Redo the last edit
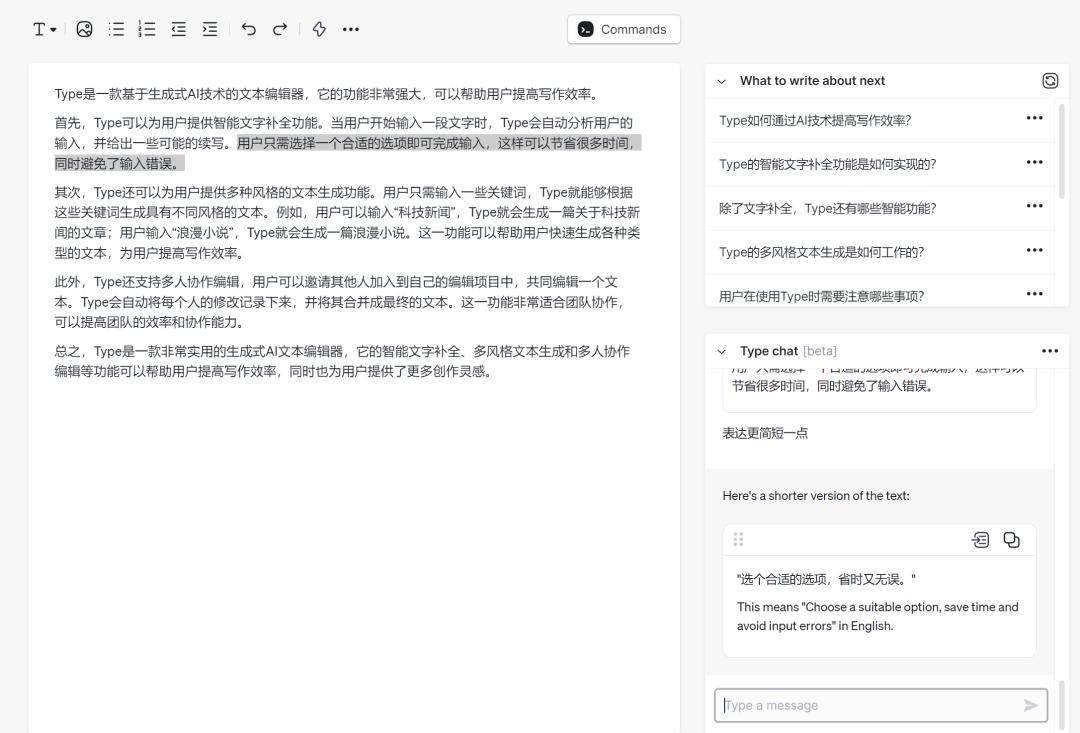Screen dimensions: 1080x733 point(280,29)
